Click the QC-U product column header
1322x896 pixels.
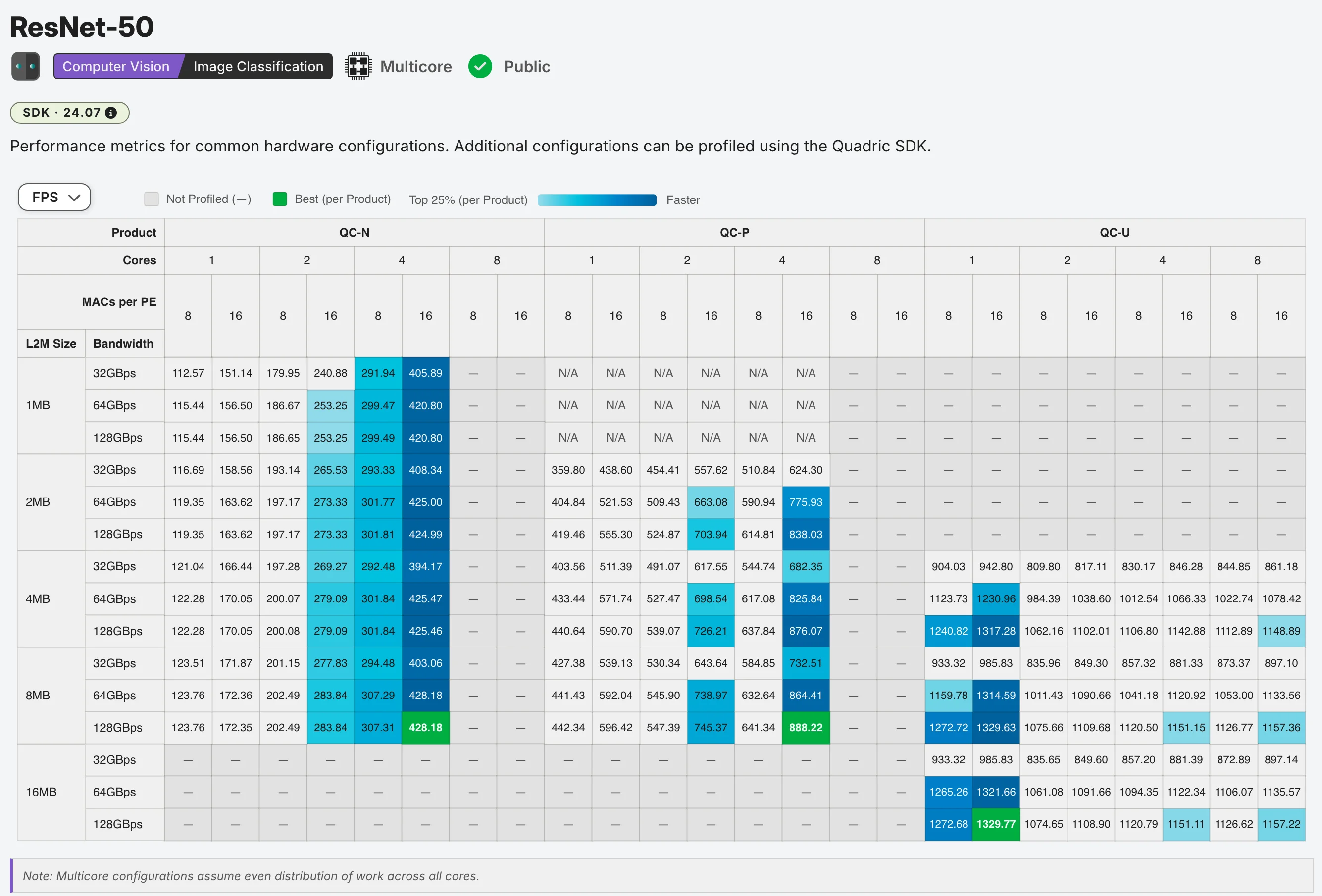(1115, 233)
